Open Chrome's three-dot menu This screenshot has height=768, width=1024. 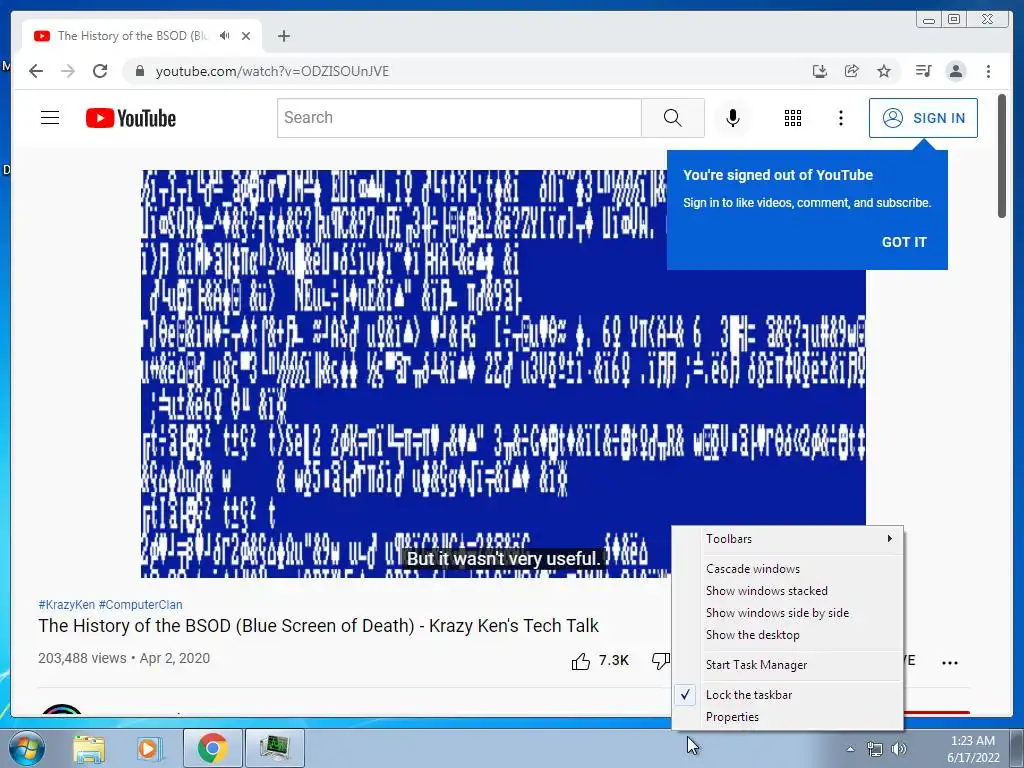click(x=988, y=71)
